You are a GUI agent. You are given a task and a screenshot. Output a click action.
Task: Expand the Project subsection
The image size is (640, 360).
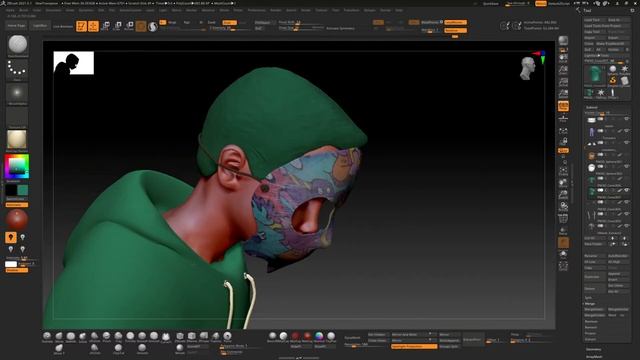tap(590, 333)
